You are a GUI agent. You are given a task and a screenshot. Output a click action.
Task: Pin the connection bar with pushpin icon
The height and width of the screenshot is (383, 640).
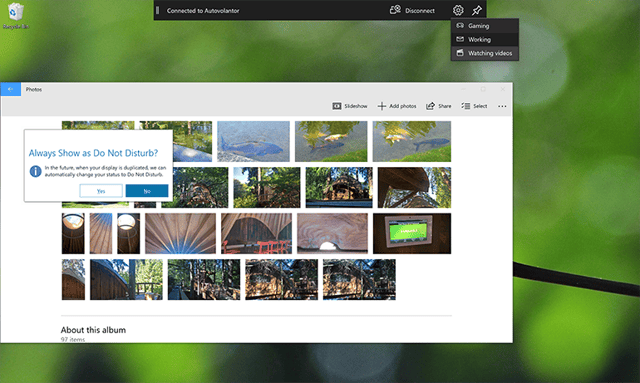pos(476,10)
